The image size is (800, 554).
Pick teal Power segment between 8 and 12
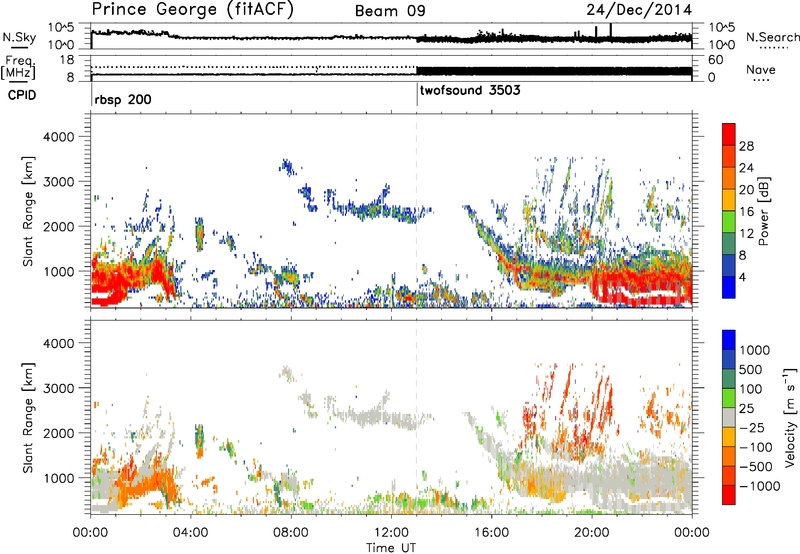pos(729,243)
